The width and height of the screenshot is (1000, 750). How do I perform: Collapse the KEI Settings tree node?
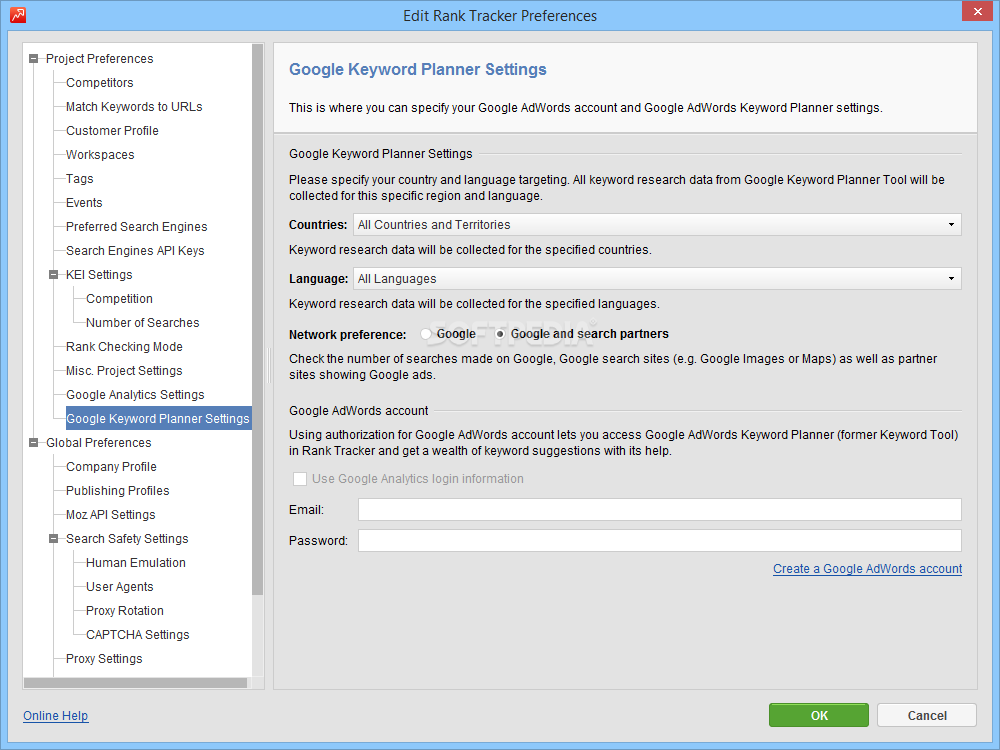[54, 275]
